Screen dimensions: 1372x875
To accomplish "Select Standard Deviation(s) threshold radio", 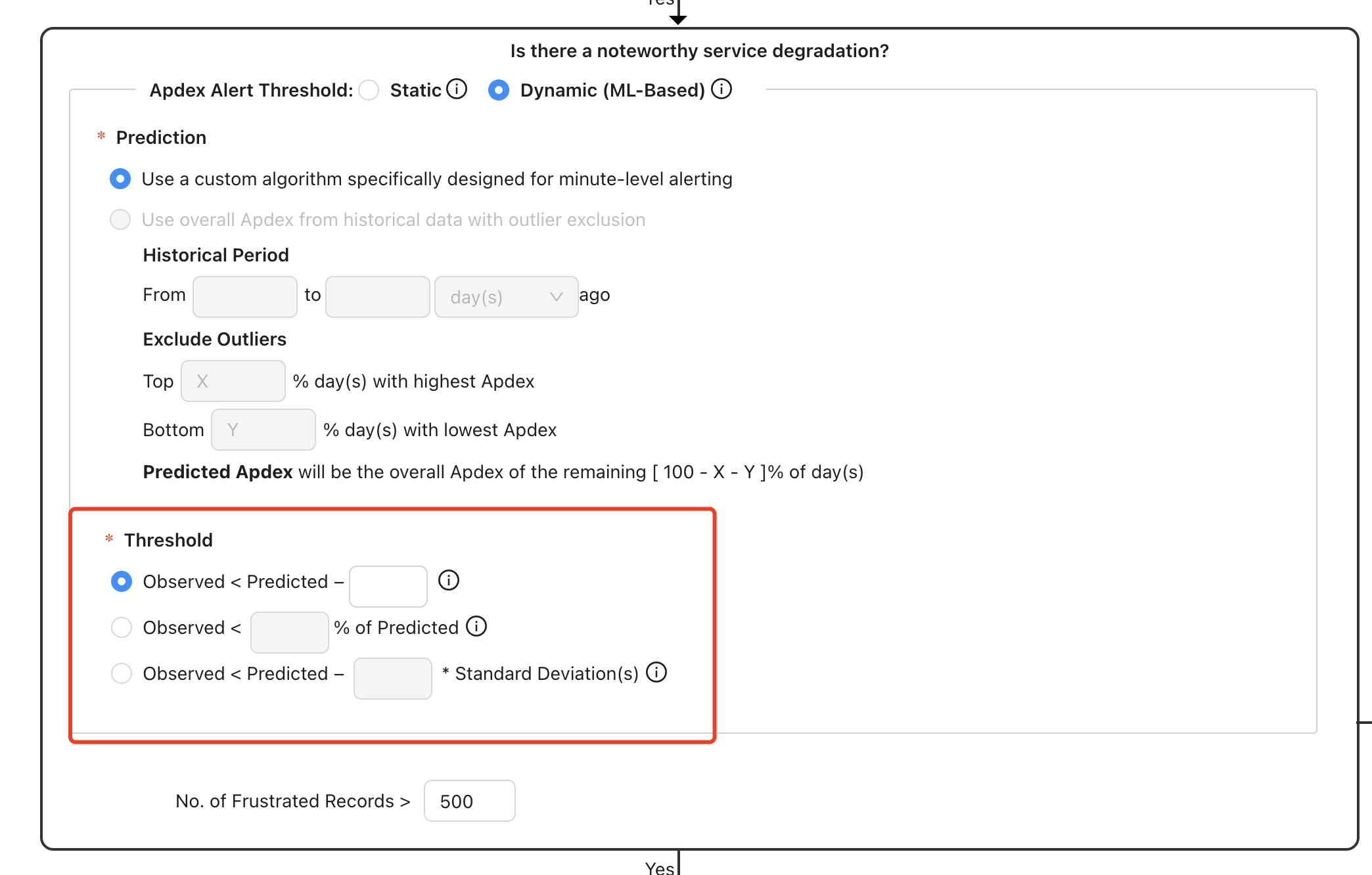I will [x=122, y=673].
